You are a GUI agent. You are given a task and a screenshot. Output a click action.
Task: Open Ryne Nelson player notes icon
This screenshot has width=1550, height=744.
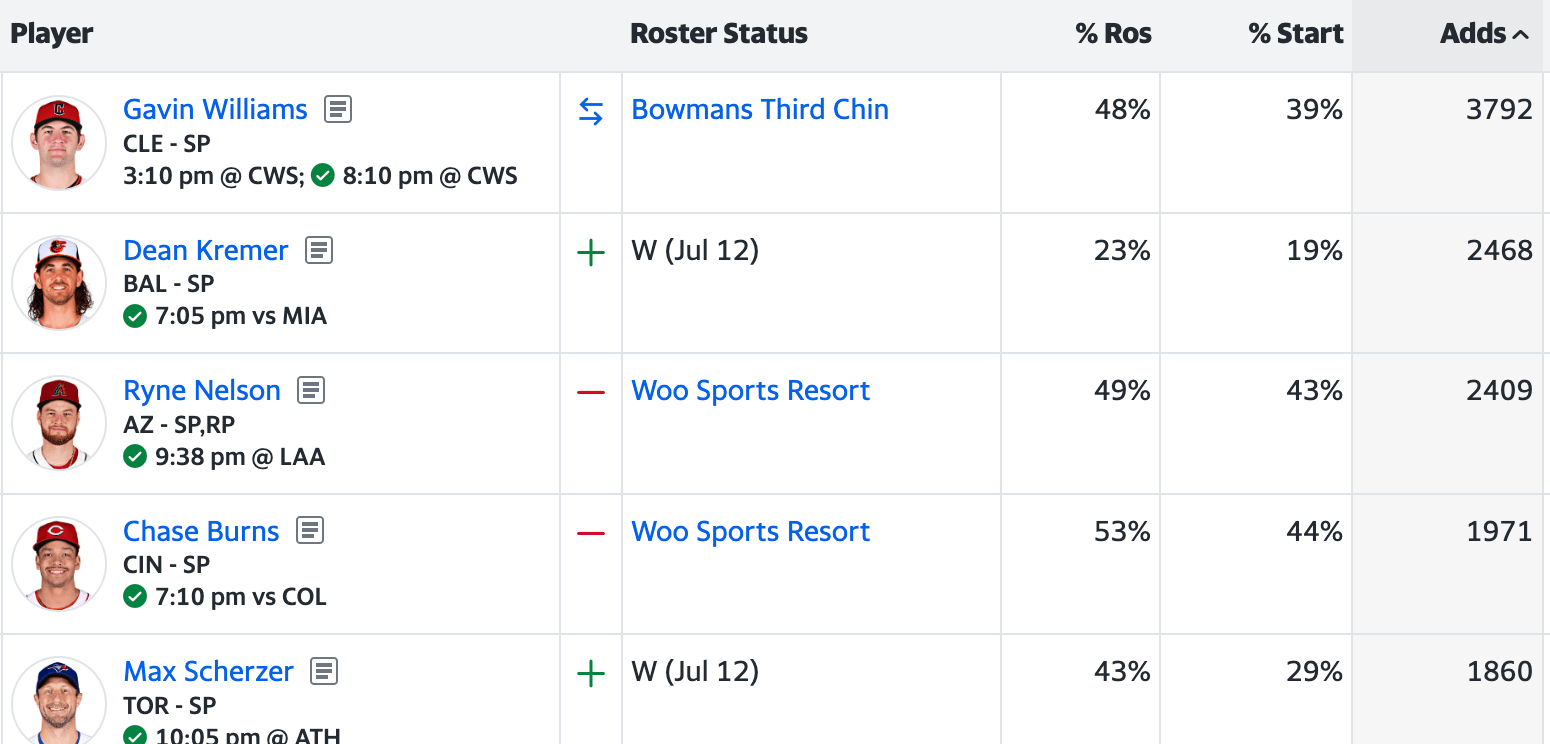tap(312, 390)
